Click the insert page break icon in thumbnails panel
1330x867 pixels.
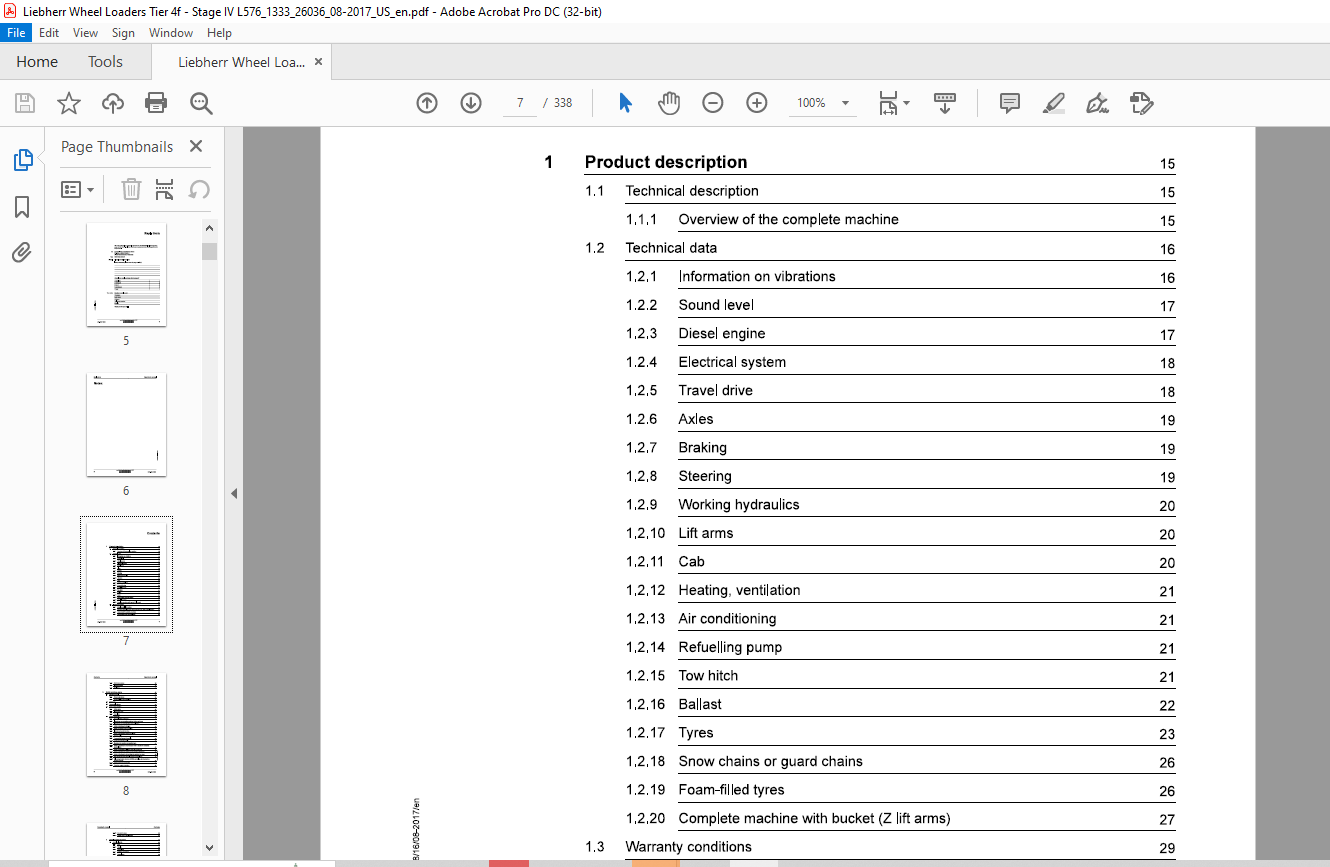click(165, 189)
